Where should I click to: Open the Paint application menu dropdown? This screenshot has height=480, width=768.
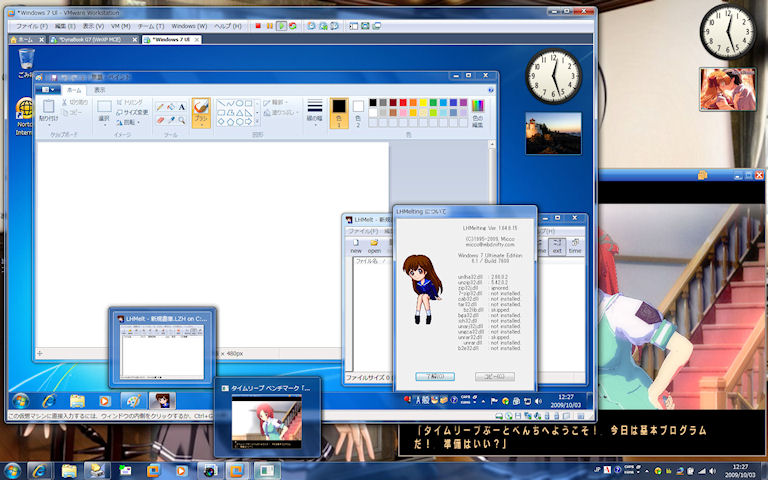[48, 90]
